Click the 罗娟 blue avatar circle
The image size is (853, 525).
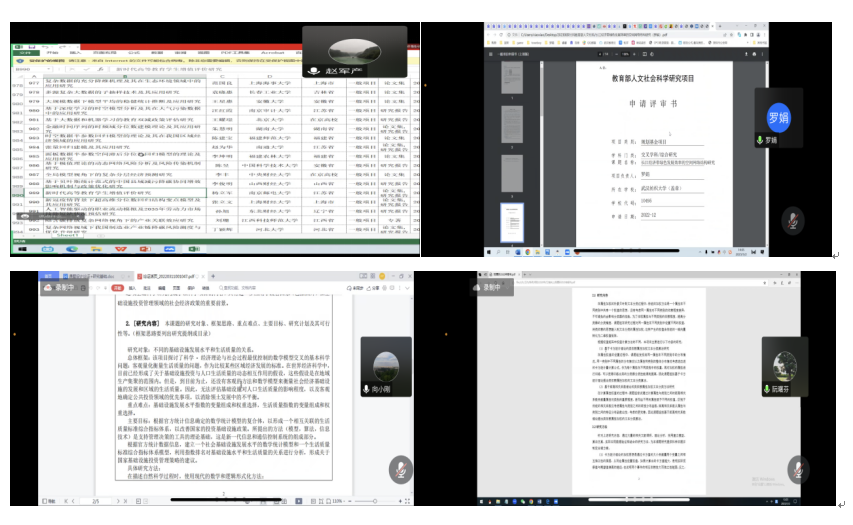pyautogui.click(x=778, y=117)
